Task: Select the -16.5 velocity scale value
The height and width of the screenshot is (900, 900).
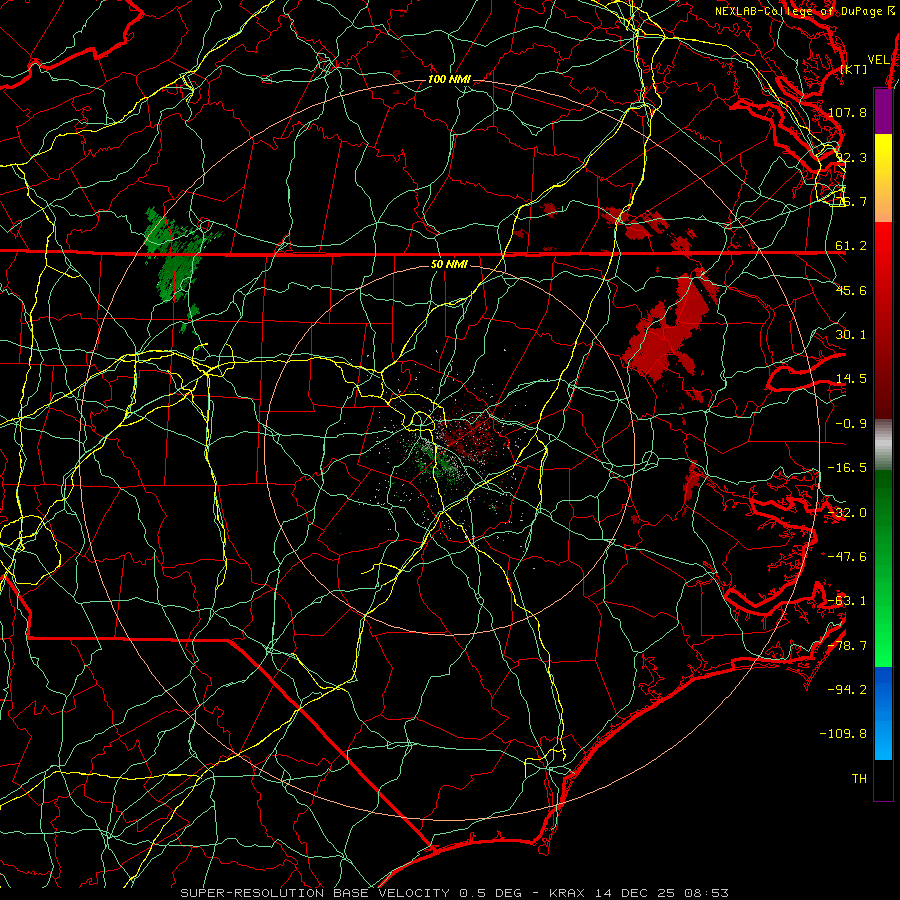Action: click(847, 468)
